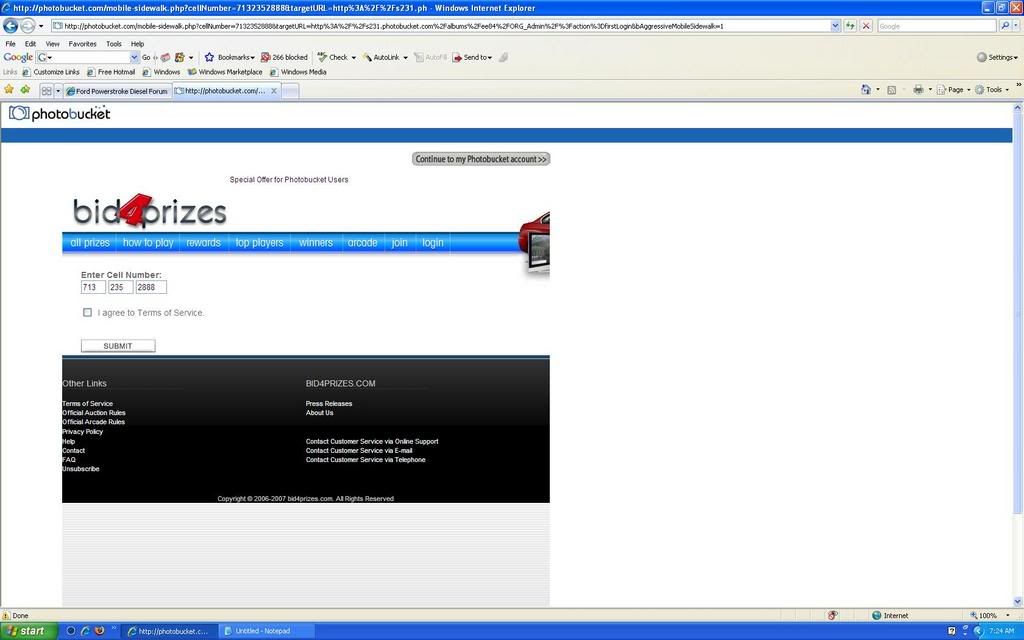Open Favorites Center via the yellow star icon
The width and height of the screenshot is (1024, 640).
point(9,89)
